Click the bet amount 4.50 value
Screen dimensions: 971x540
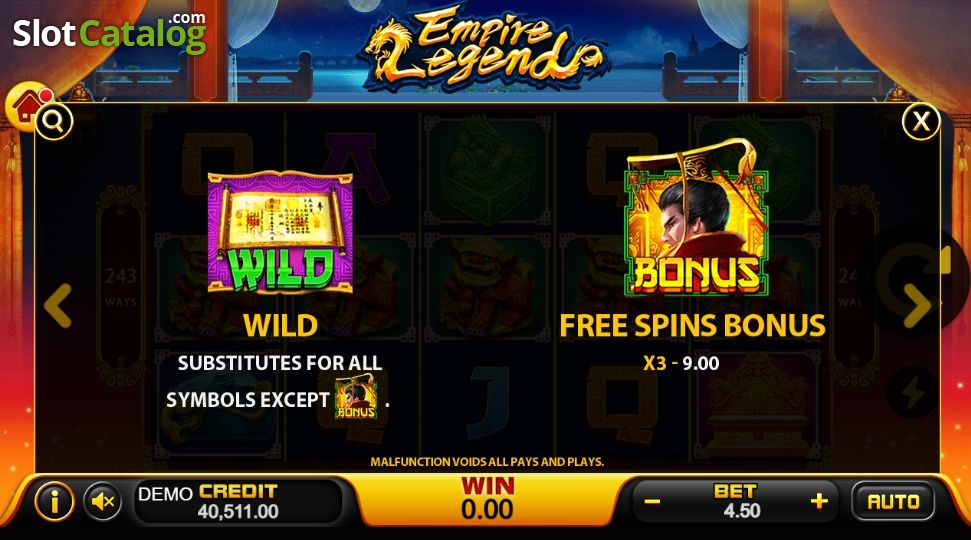(x=742, y=511)
